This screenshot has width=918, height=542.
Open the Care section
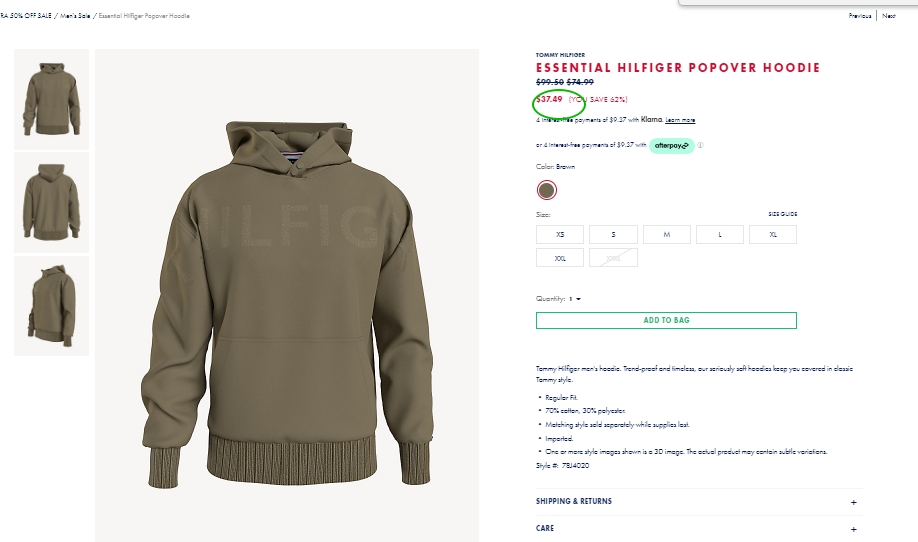coord(545,528)
